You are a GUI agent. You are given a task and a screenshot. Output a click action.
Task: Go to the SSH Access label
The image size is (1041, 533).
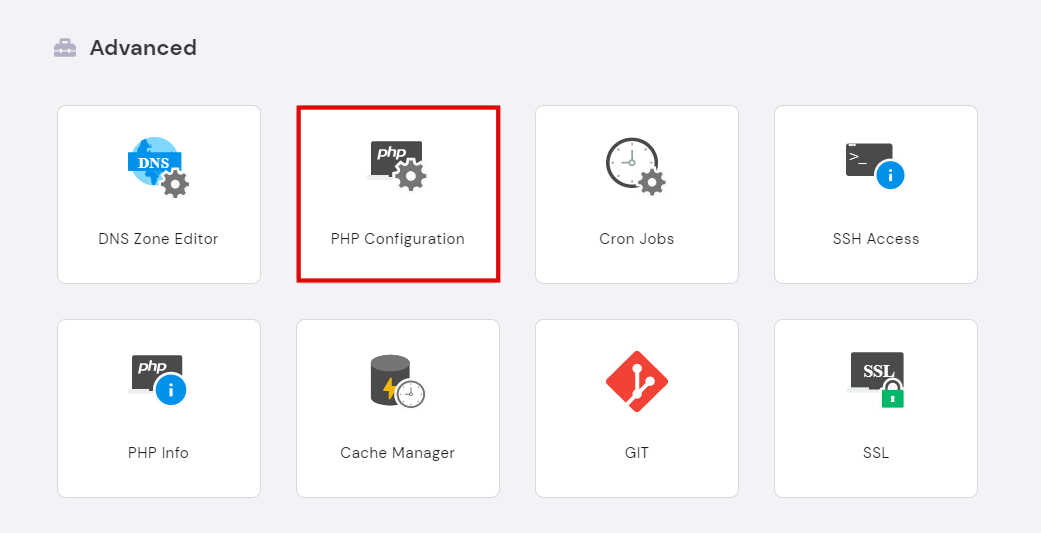click(876, 239)
